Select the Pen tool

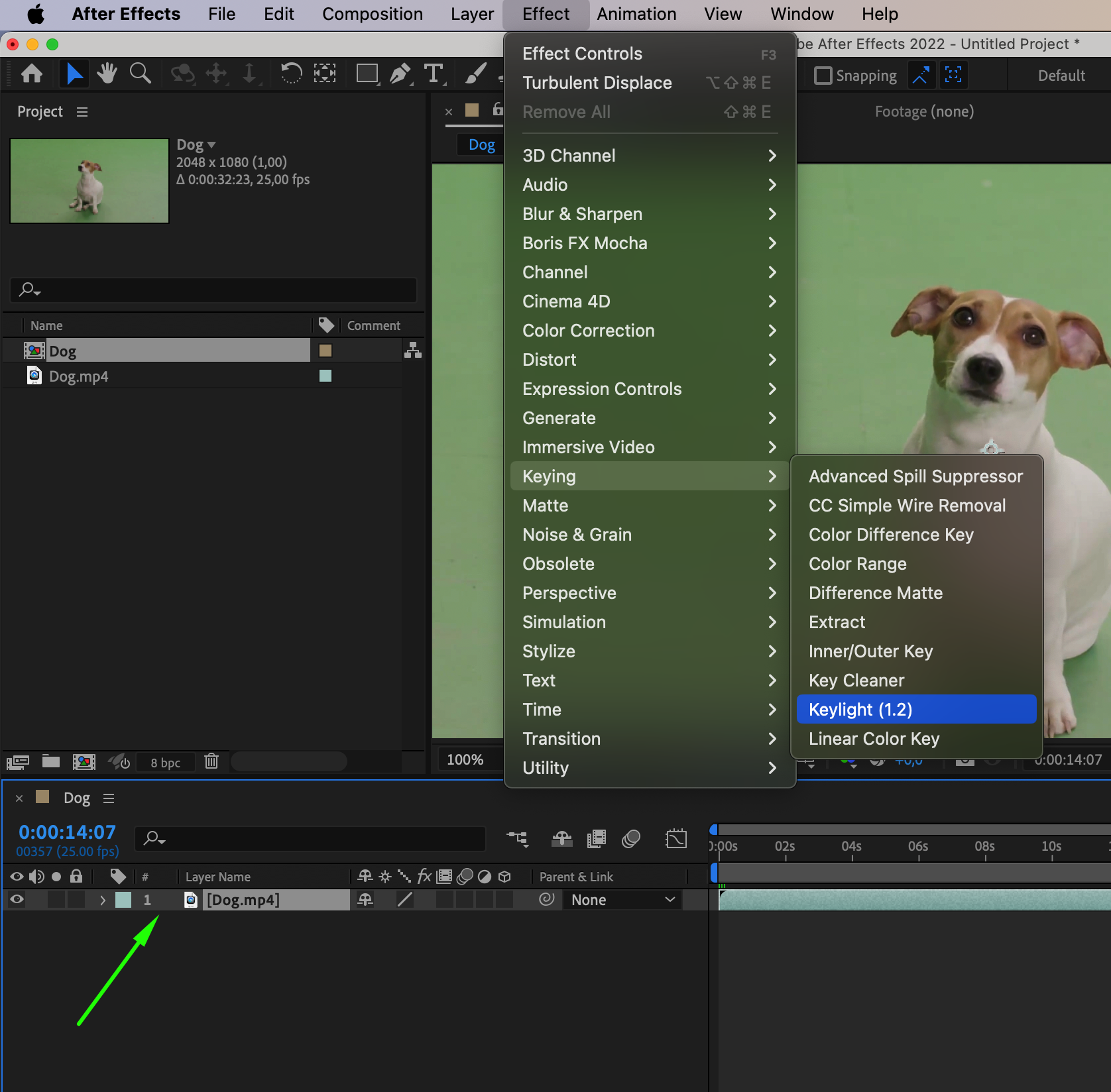400,74
